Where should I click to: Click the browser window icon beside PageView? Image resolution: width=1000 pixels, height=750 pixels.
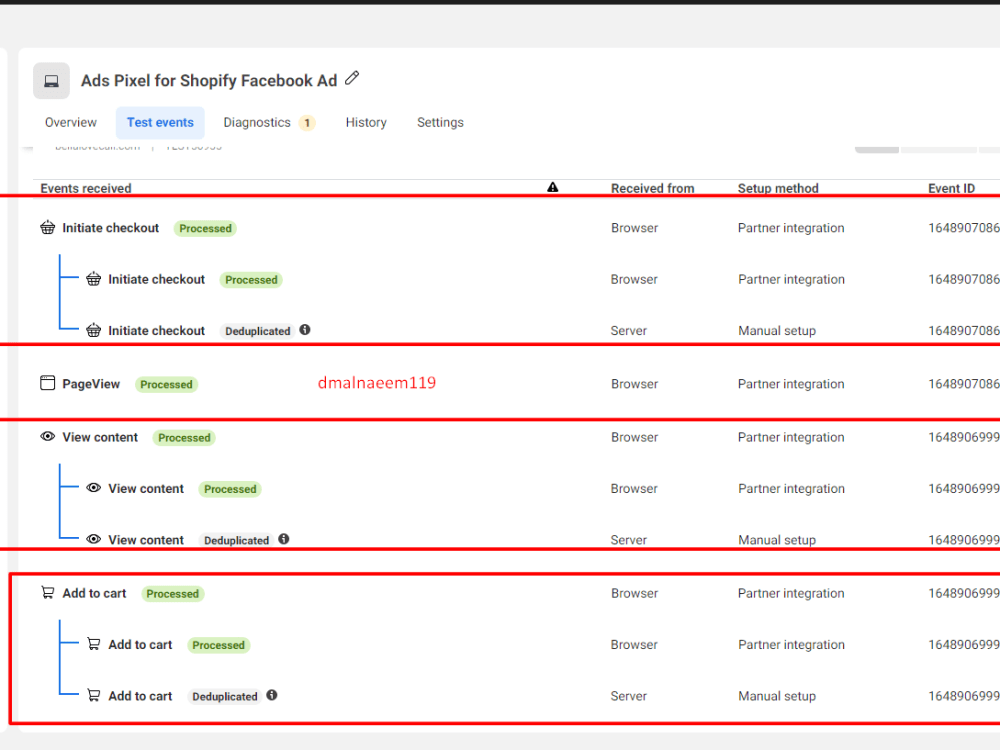click(x=47, y=382)
